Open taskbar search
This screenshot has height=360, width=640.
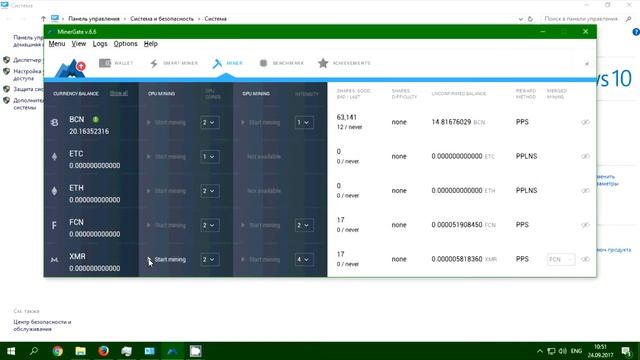[x=34, y=351]
